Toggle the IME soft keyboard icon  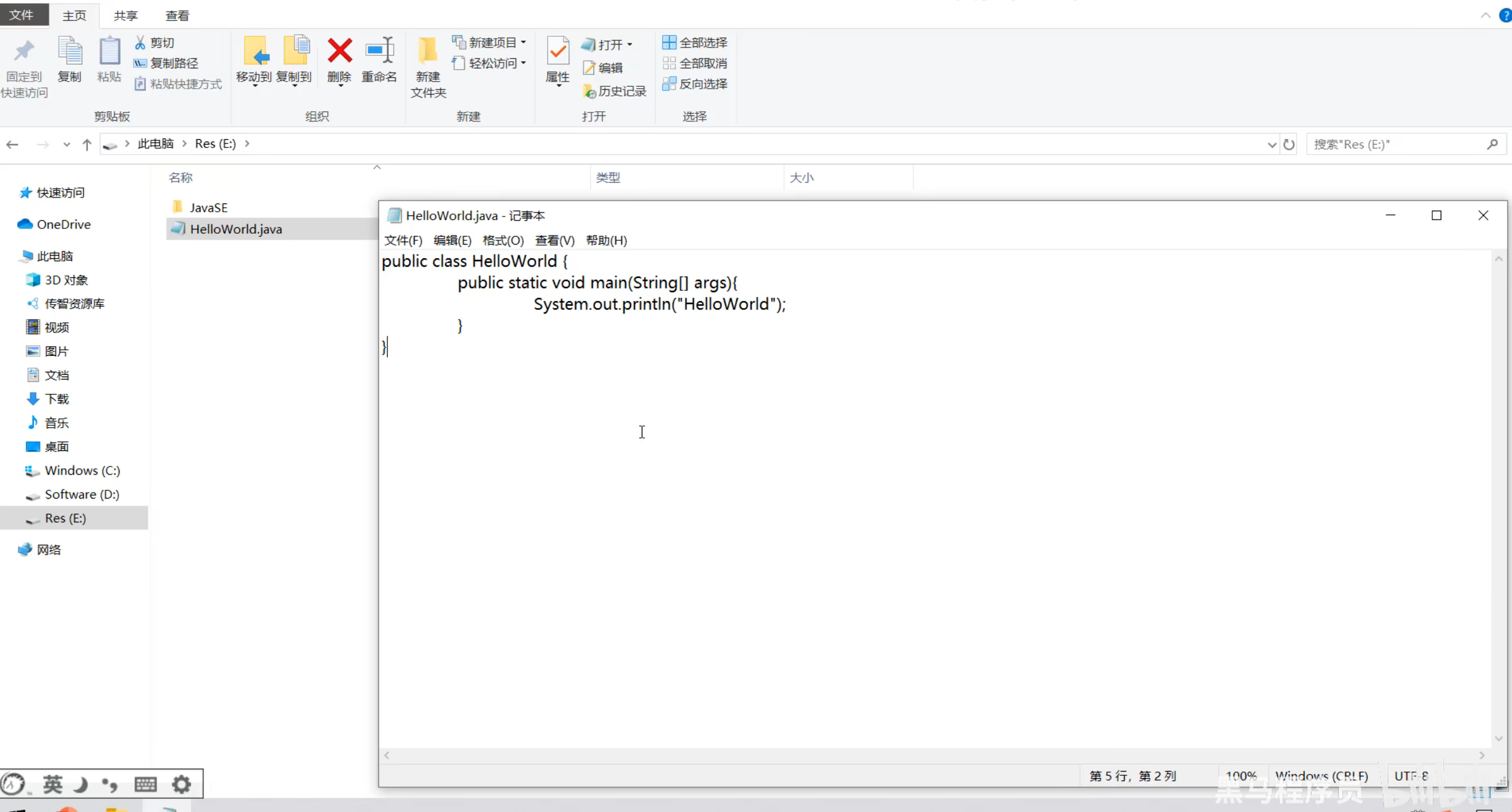click(145, 785)
